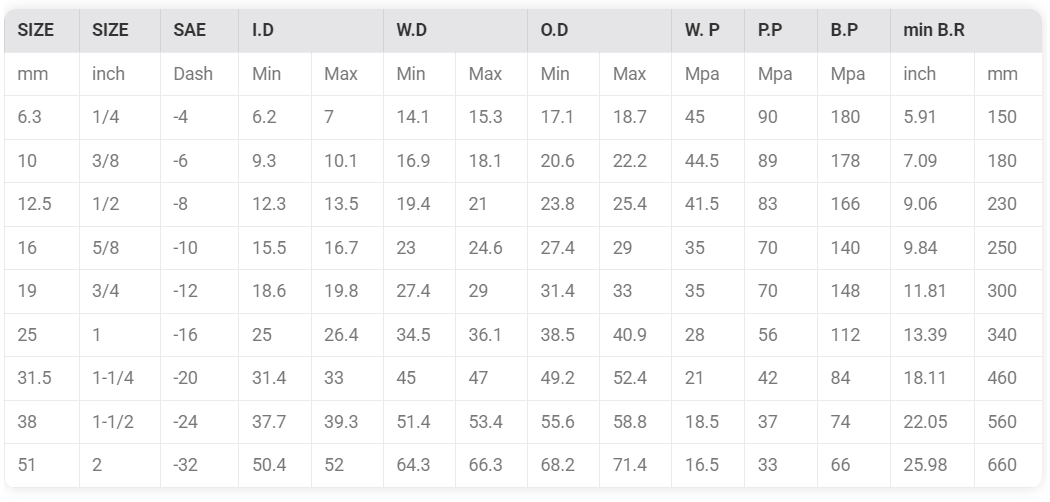Select the -32 SAE dash cell
Viewport: 1050px width, 502px height.
200,465
